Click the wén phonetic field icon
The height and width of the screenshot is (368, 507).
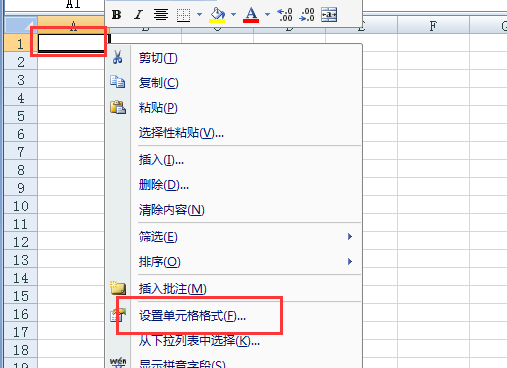[x=118, y=362]
